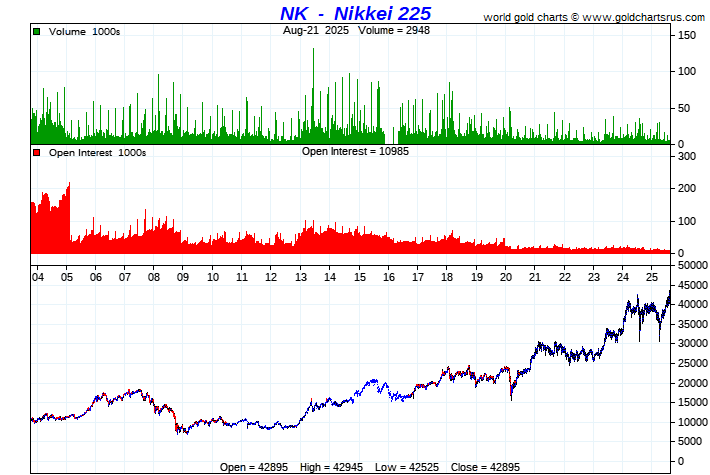Click the 'Open Interest 1000s' legend label

click(97, 153)
